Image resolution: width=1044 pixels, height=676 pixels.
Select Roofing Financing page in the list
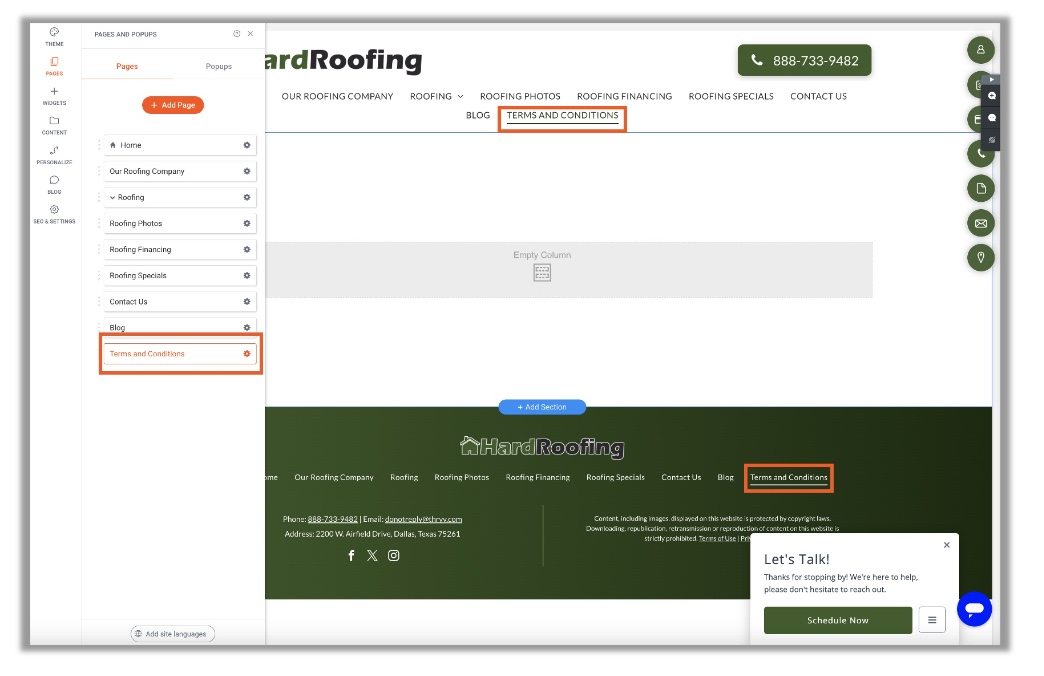[180, 249]
